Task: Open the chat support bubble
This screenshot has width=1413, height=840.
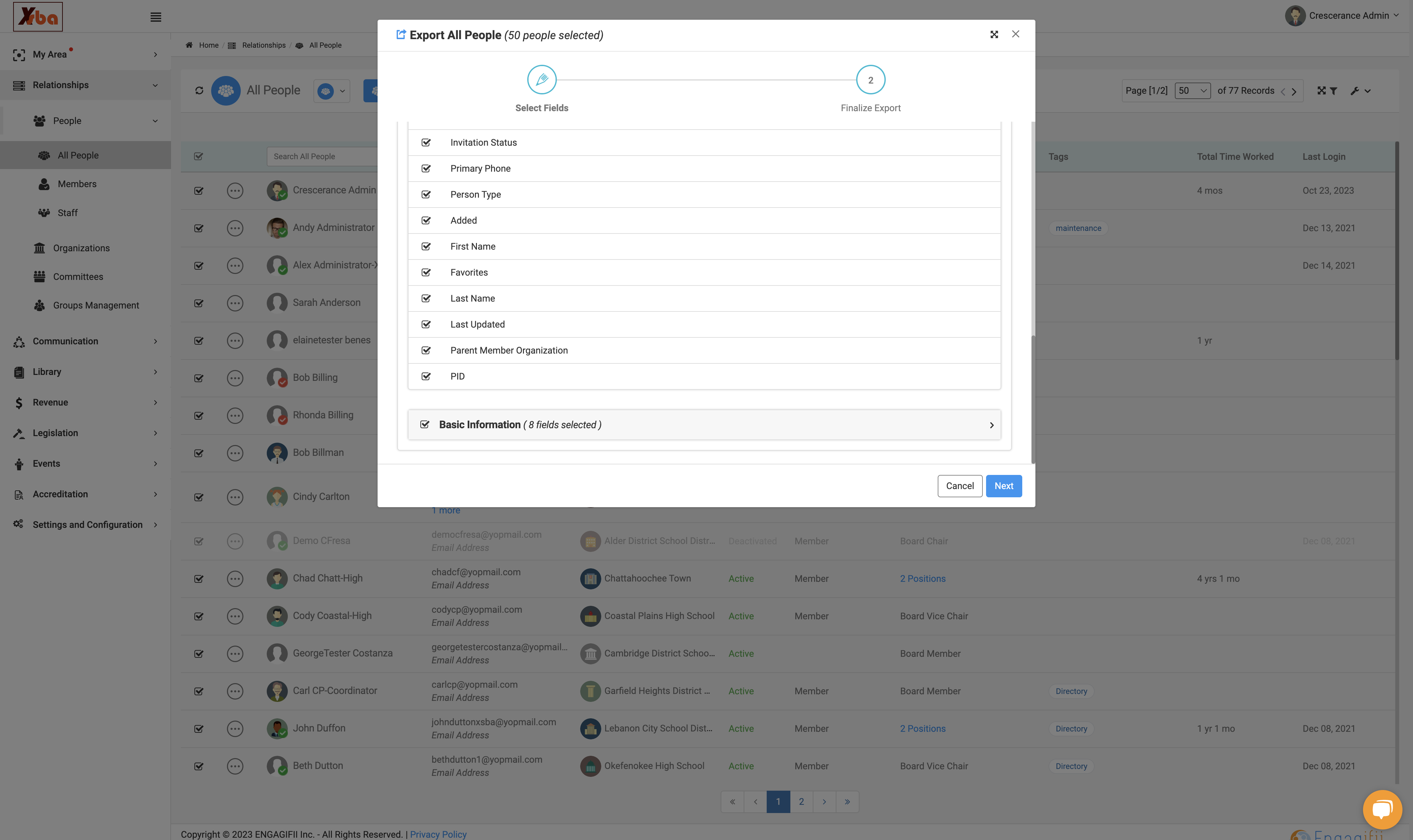Action: click(x=1382, y=809)
